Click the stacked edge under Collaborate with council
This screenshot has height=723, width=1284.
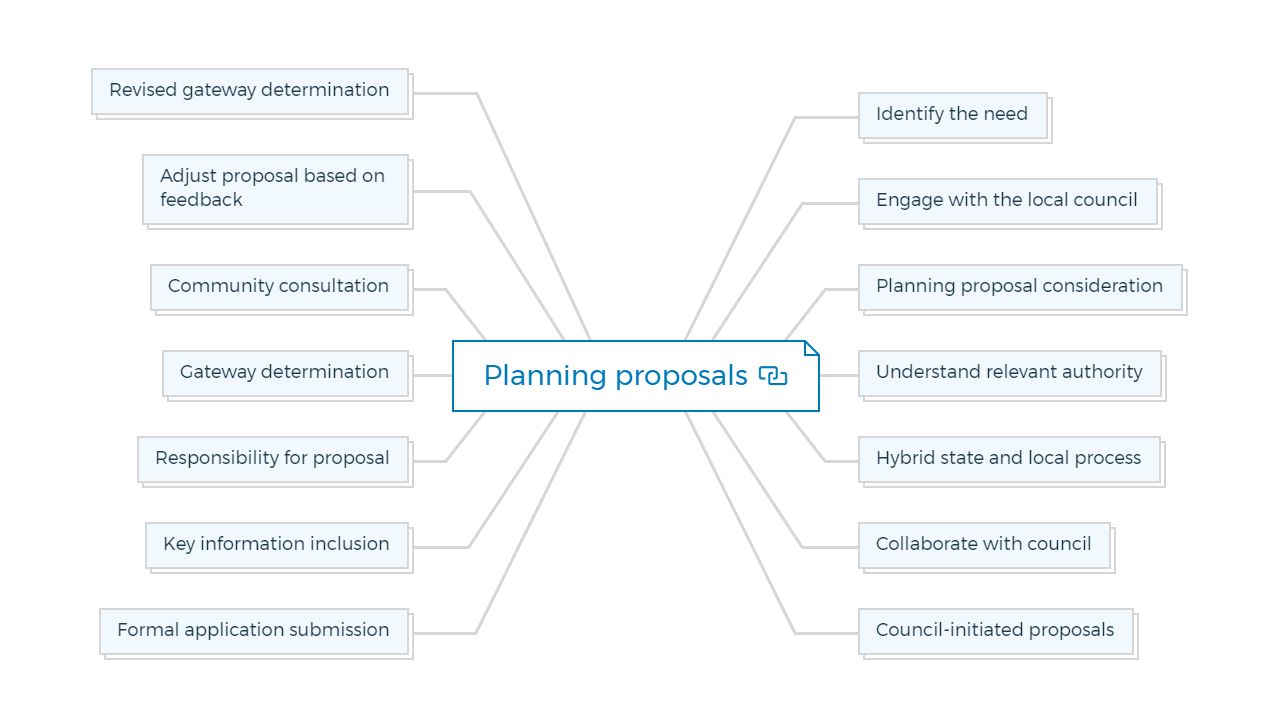[x=989, y=570]
